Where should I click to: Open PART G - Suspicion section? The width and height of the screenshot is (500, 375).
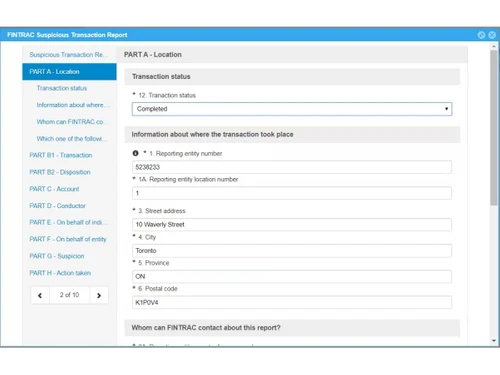(x=57, y=256)
